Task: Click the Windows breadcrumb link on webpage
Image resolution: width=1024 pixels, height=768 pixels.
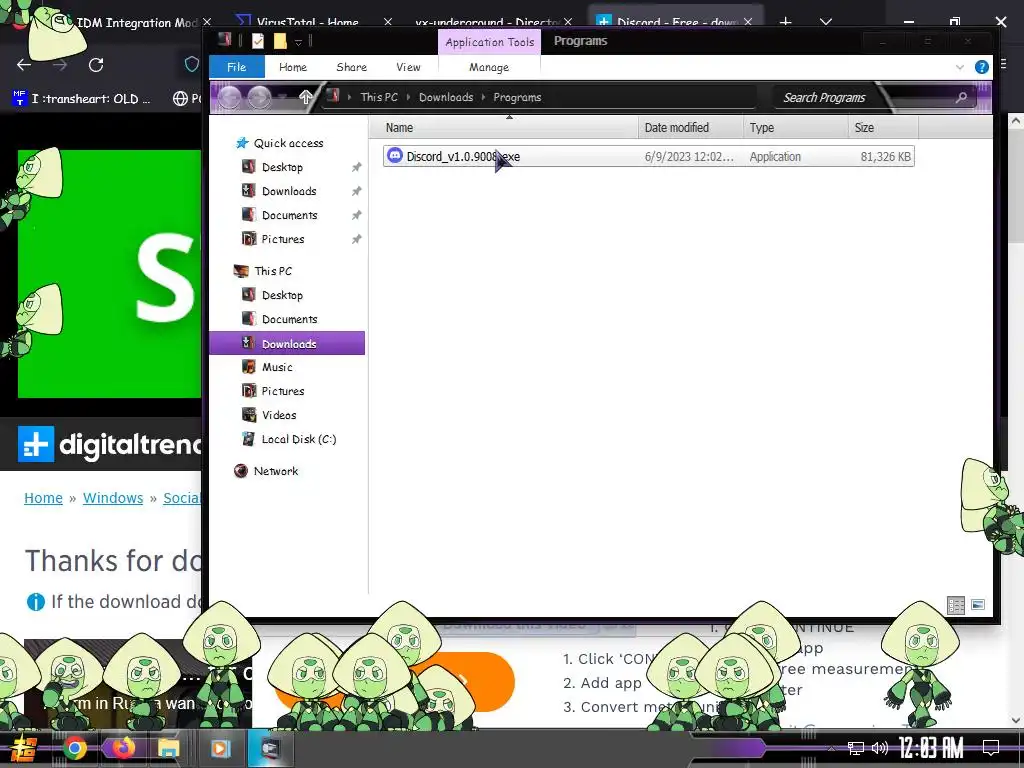Action: coord(113,498)
